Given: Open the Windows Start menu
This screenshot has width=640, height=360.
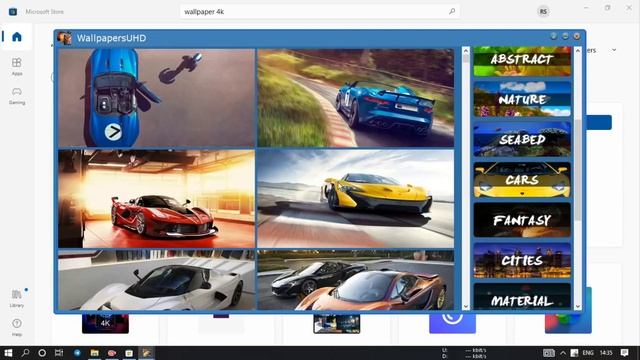Looking at the screenshot, I should point(8,353).
